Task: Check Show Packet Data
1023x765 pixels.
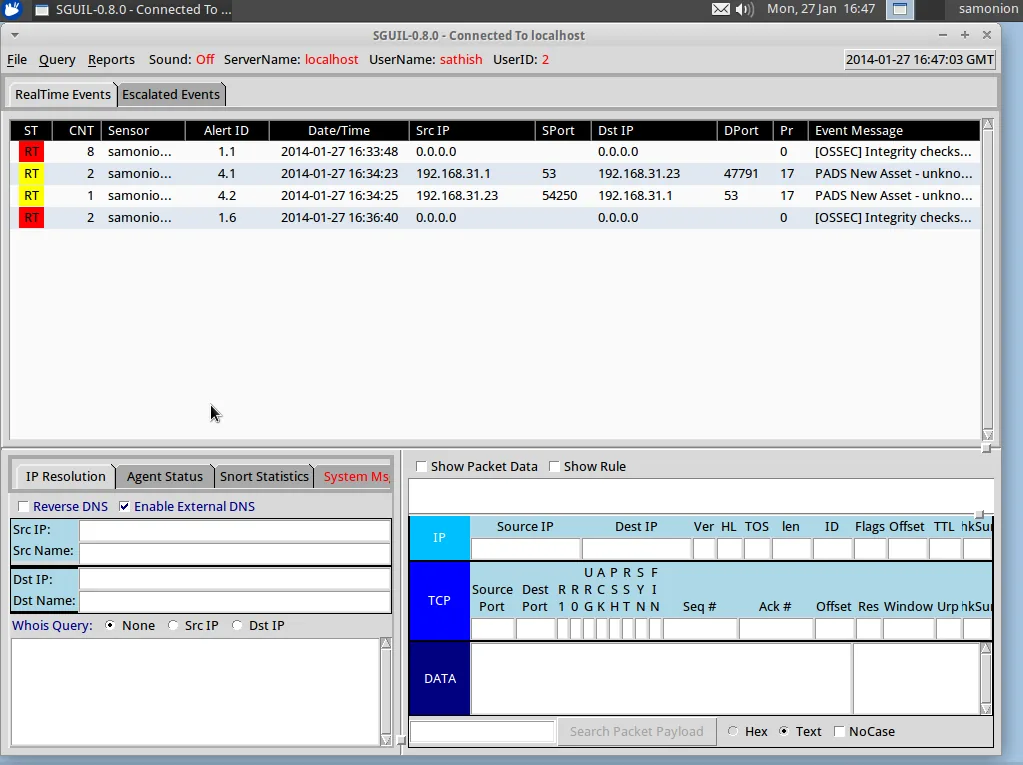Action: 421,467
